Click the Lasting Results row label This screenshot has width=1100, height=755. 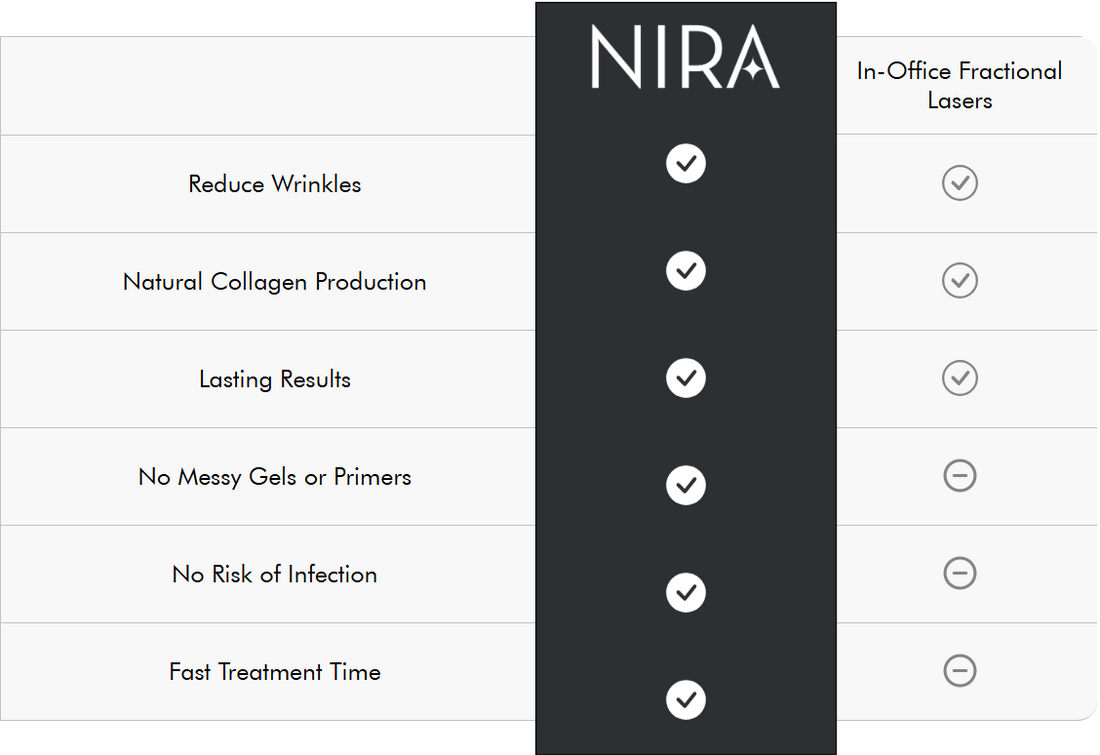275,380
